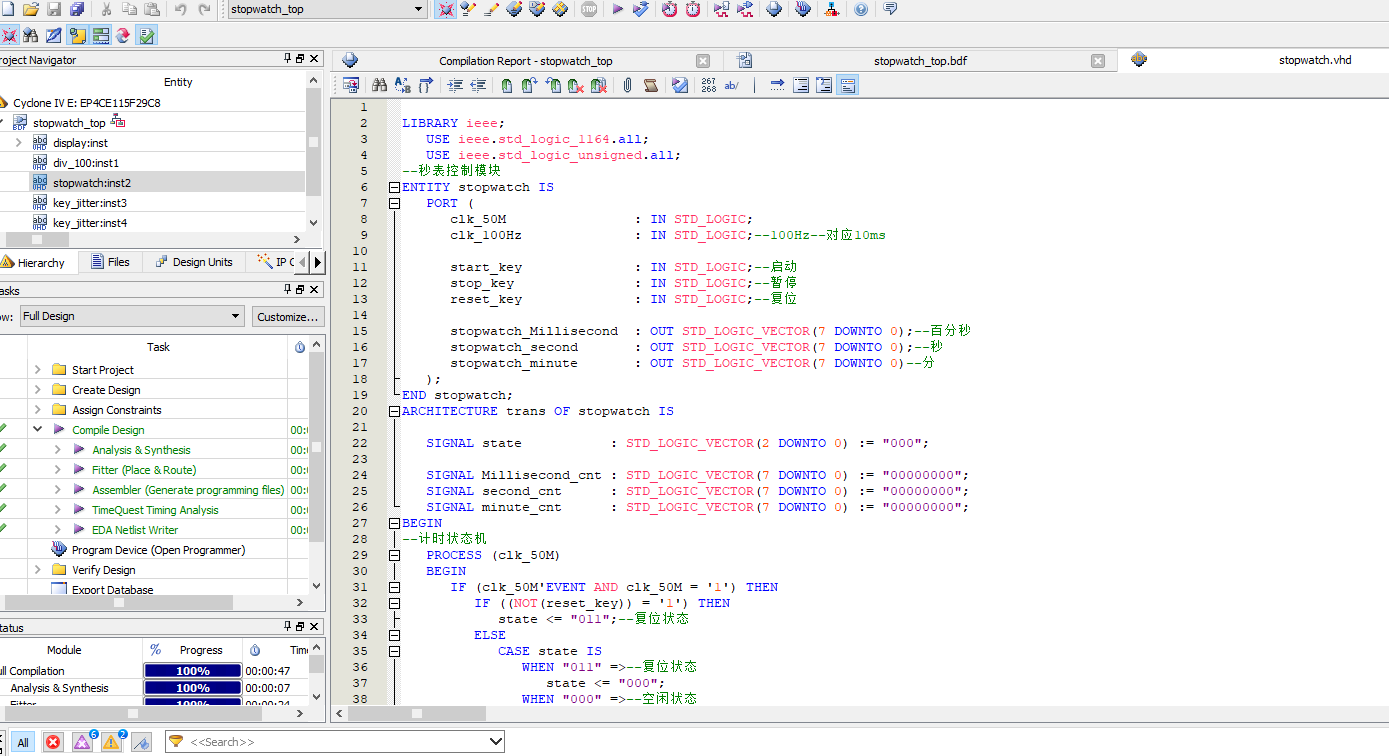The height and width of the screenshot is (756, 1389).
Task: Collapse the ENTITY fold marker at line 6
Action: pos(394,187)
